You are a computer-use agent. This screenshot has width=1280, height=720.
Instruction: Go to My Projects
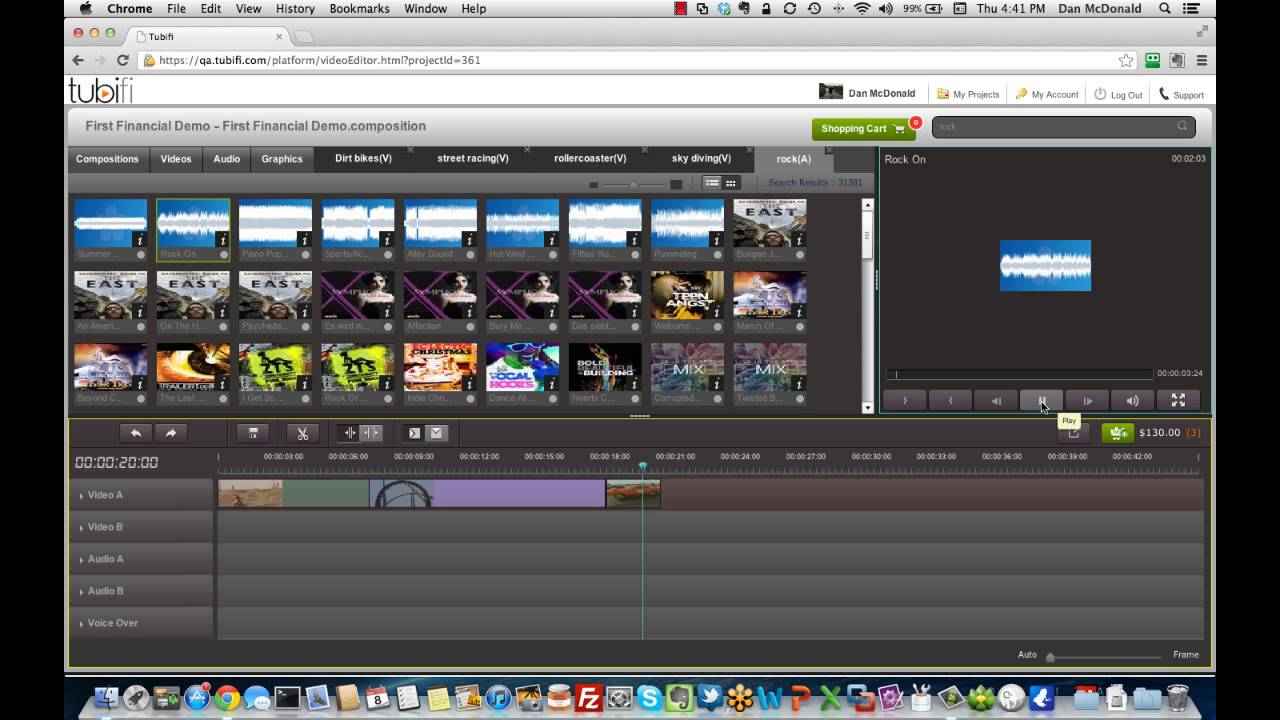point(969,94)
